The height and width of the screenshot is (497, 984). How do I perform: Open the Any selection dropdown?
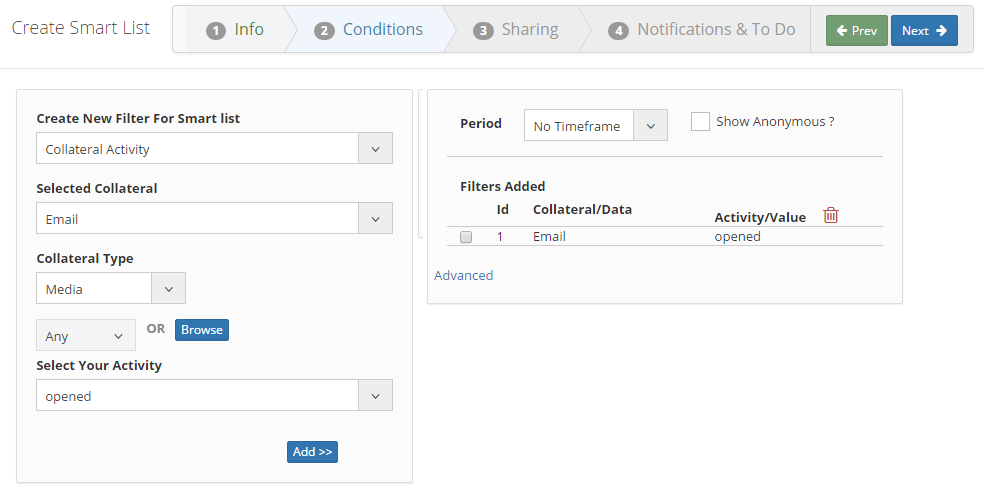click(85, 336)
